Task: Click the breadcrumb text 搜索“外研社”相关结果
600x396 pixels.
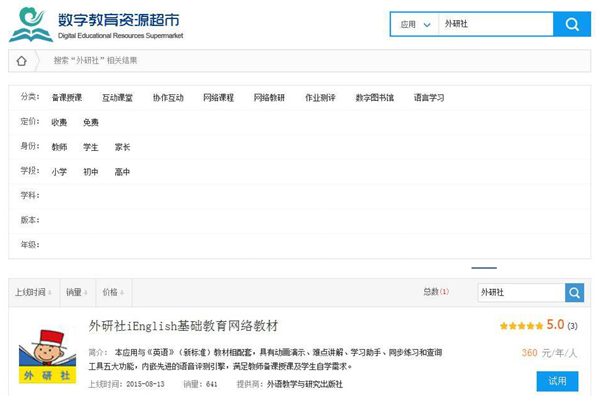Action: pos(95,60)
